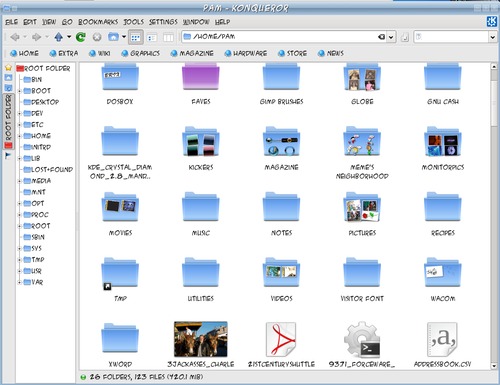Image resolution: width=500 pixels, height=385 pixels.
Task: Switch to detailed list view mode
Action: (x=152, y=37)
